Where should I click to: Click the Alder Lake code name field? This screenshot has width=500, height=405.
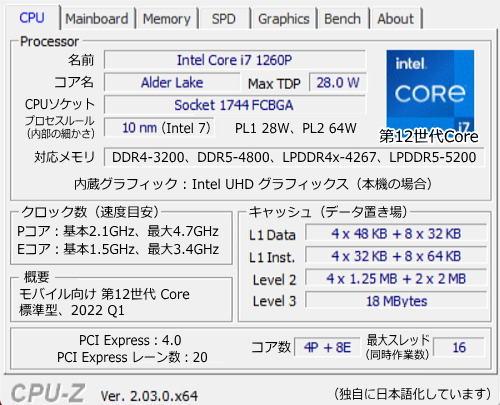(172, 83)
